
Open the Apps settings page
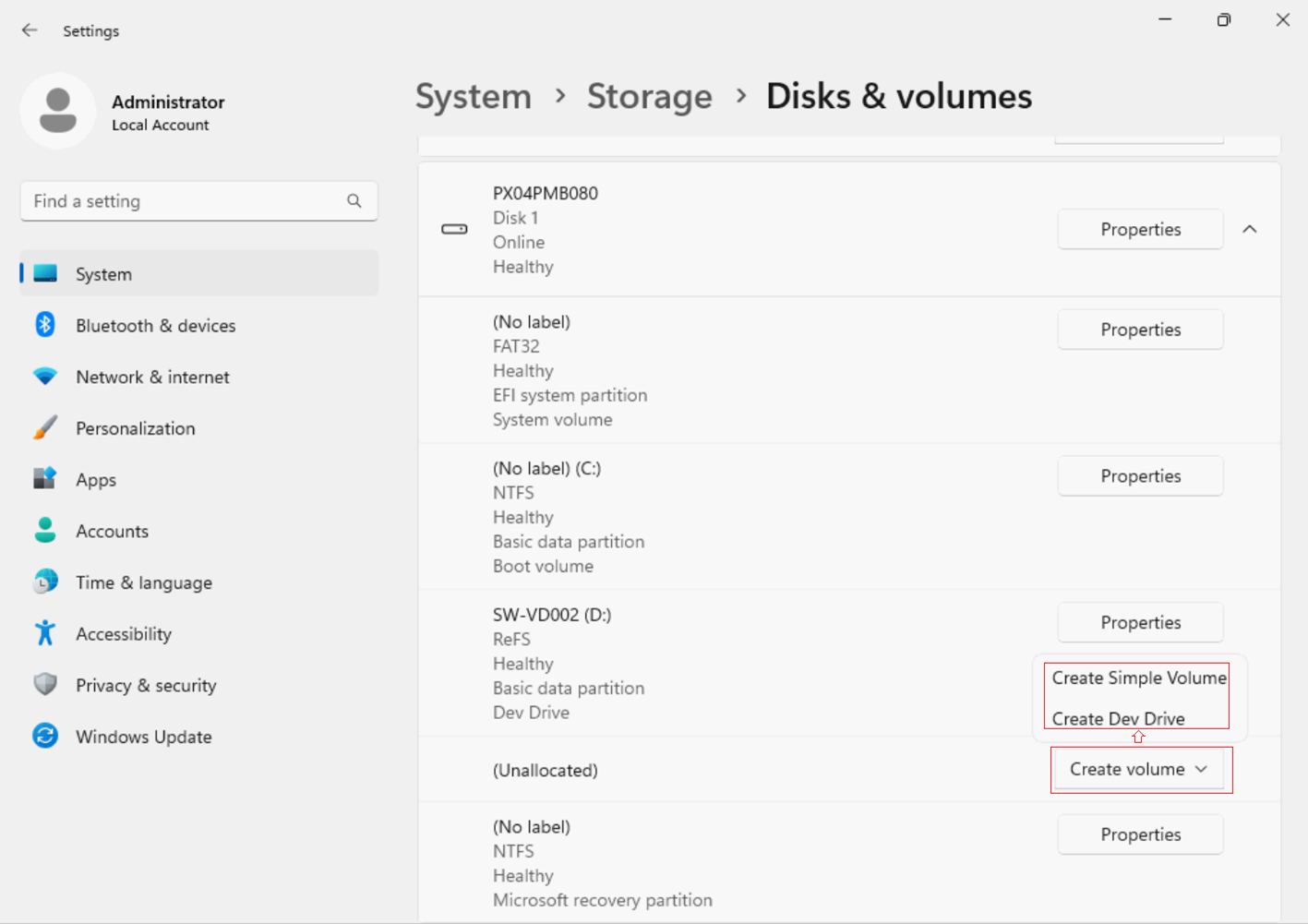coord(96,480)
